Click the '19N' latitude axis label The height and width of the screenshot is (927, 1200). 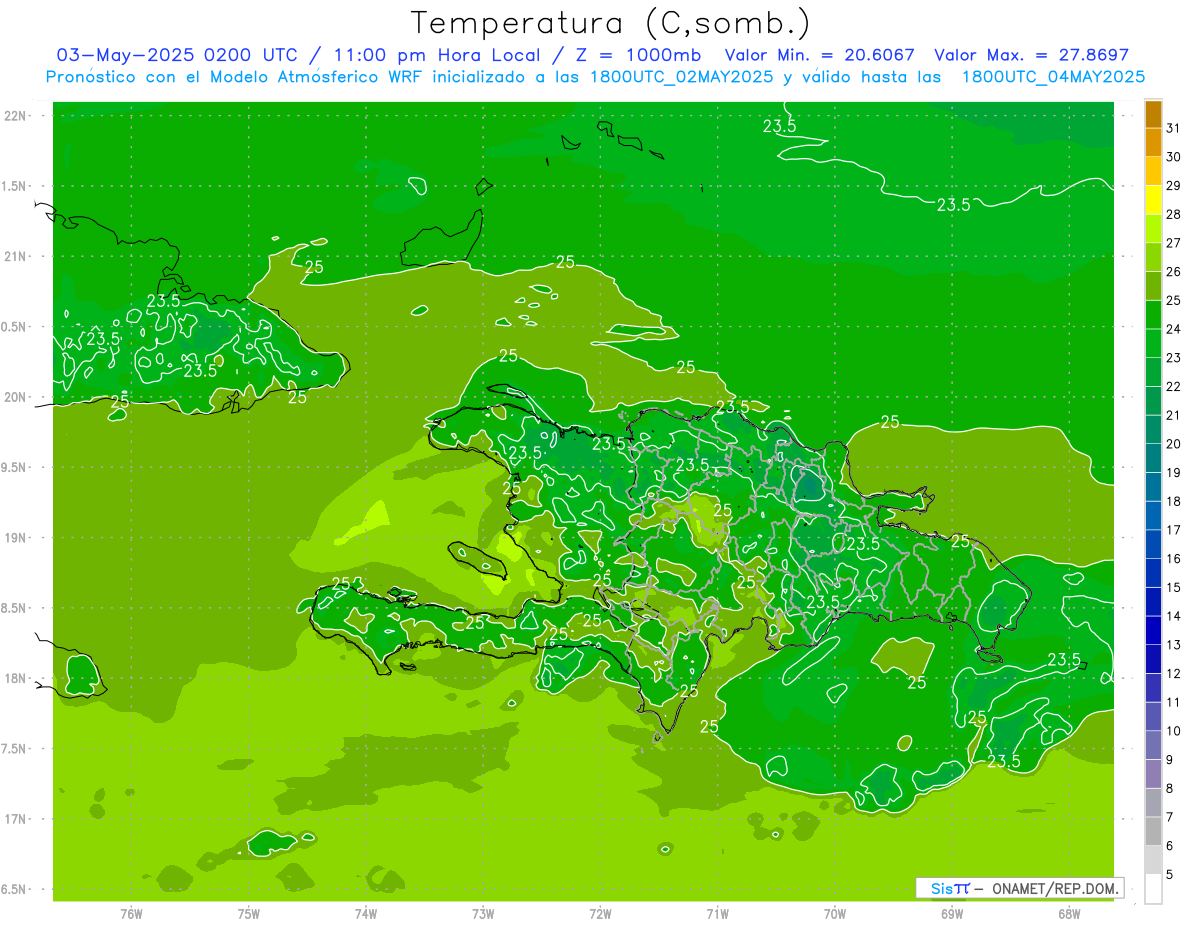point(15,537)
